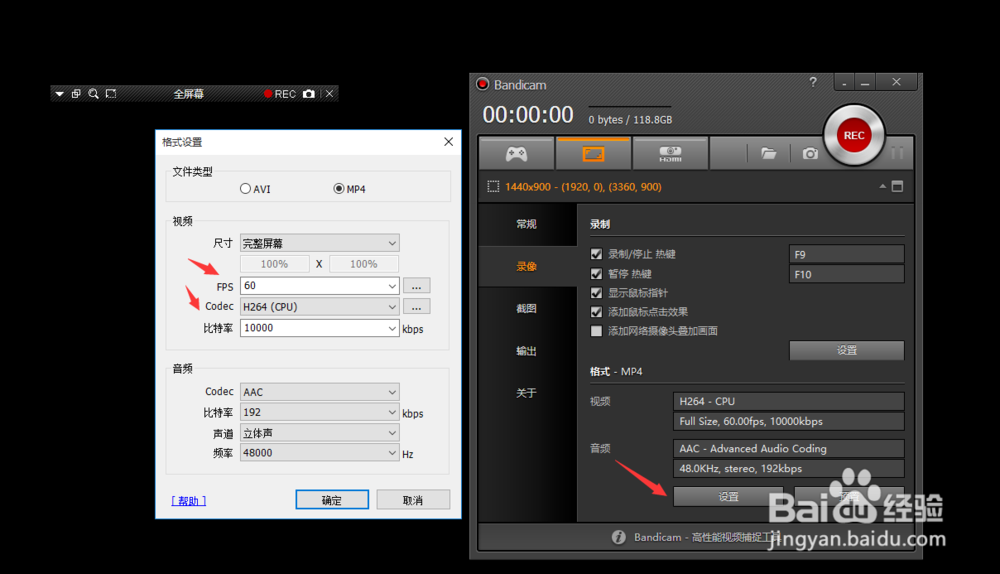Click the 全屏幕 label on floating bar
Image resolution: width=1000 pixels, height=574 pixels.
pos(188,94)
